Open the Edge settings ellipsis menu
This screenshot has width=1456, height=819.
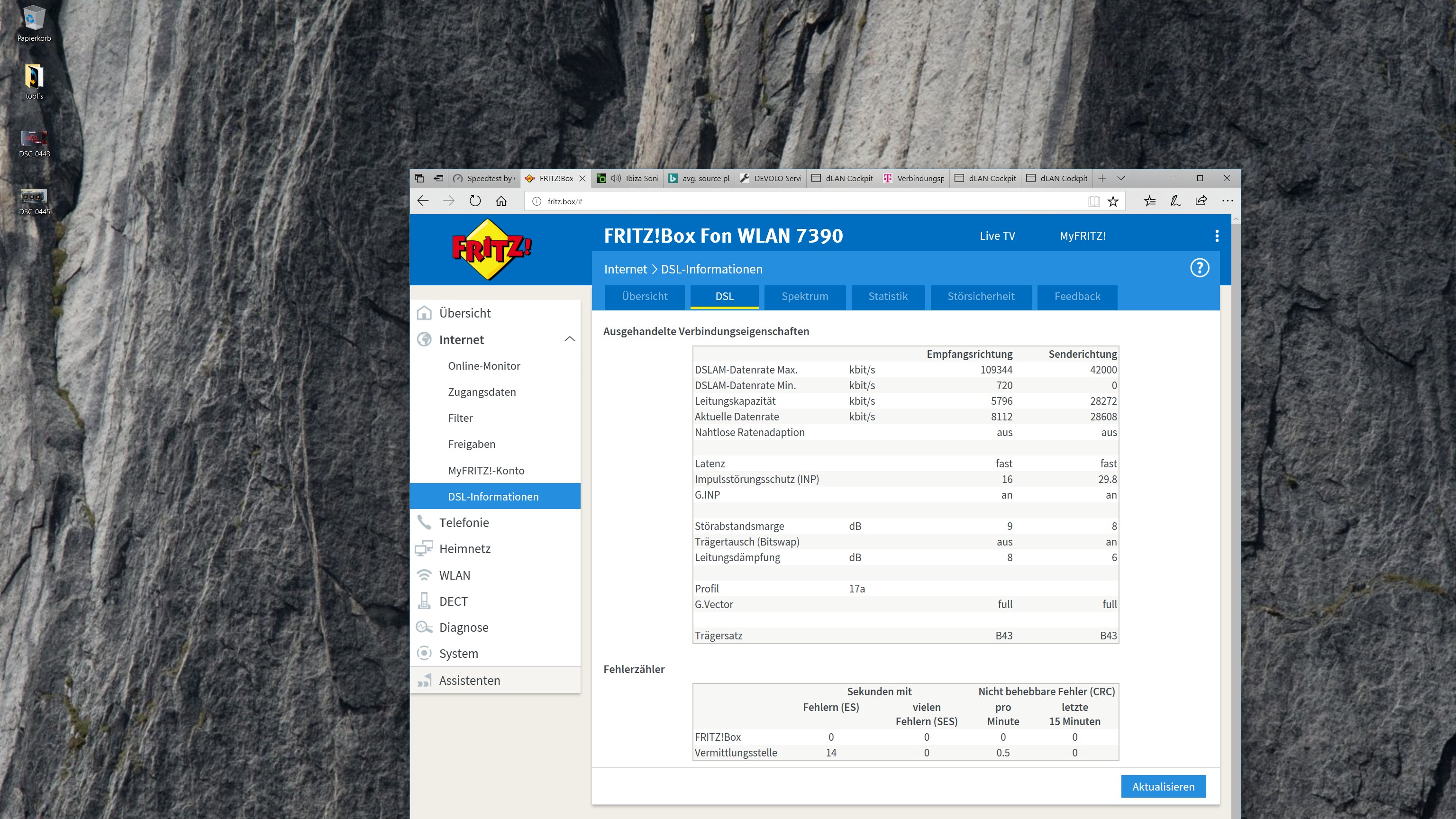[x=1227, y=200]
